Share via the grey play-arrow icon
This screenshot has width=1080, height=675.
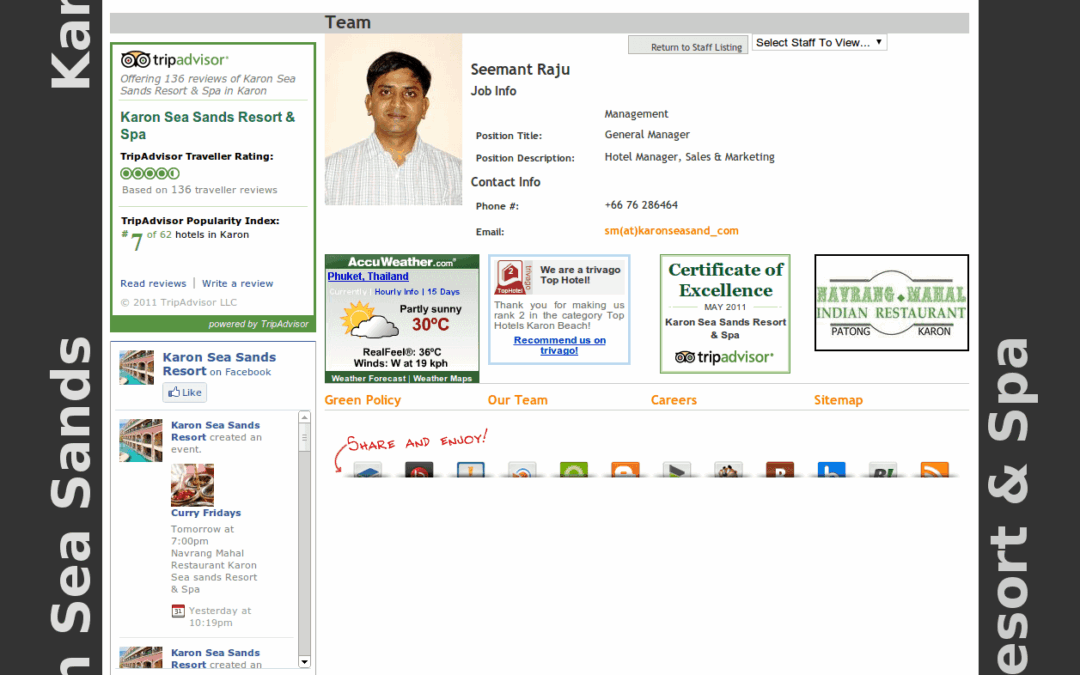click(676, 470)
